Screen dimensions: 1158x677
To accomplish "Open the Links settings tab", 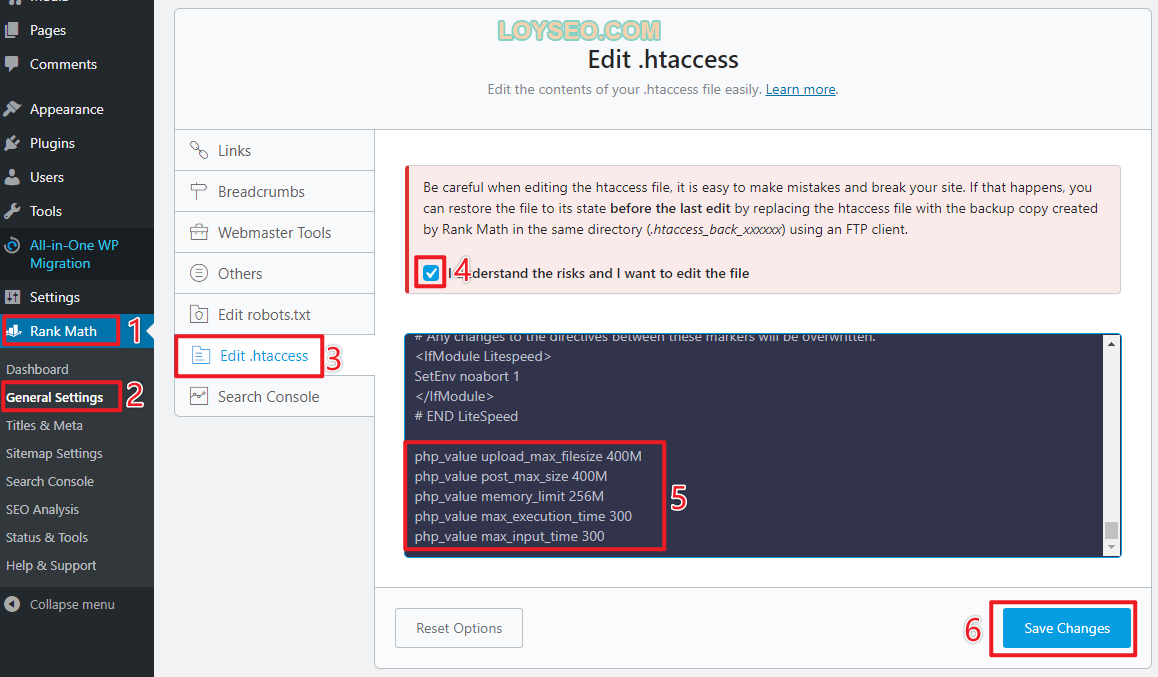I will click(x=275, y=151).
